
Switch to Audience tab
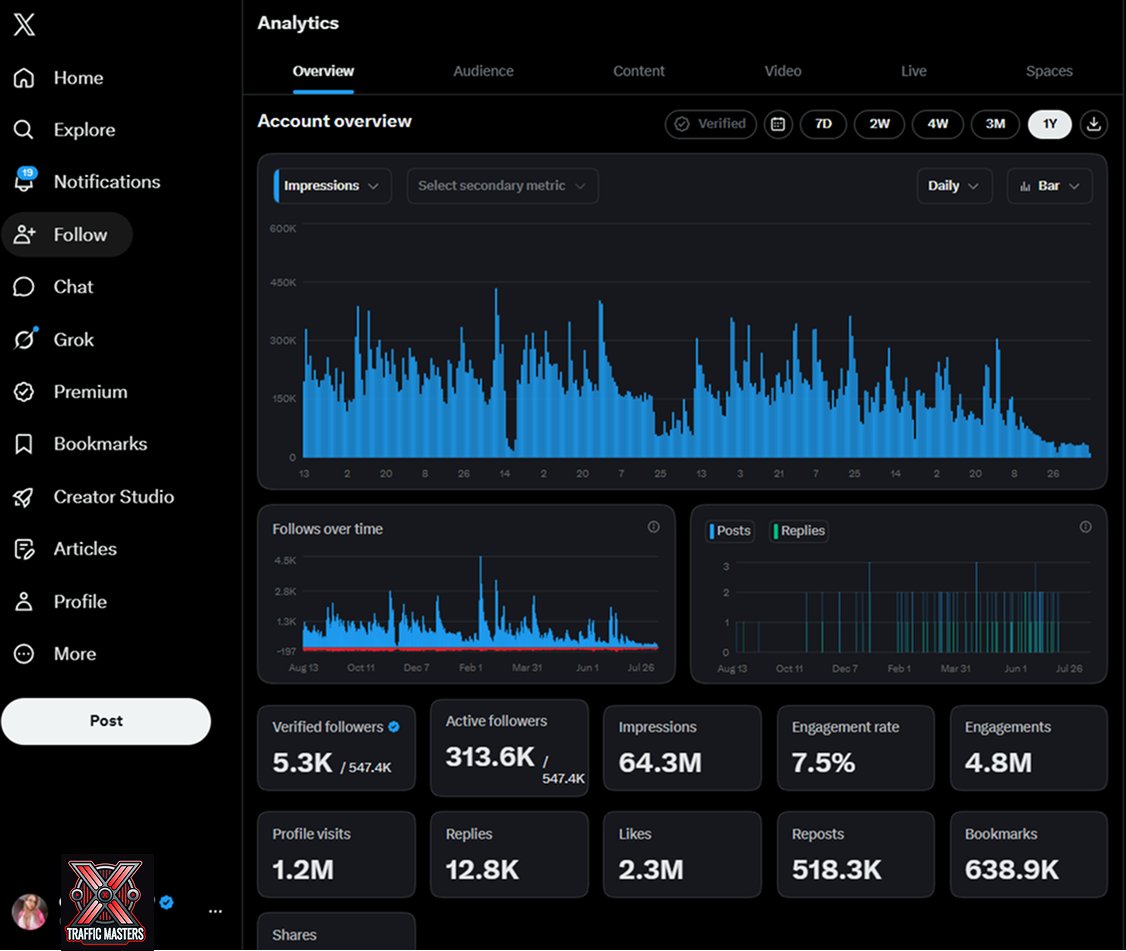pyautogui.click(x=483, y=71)
